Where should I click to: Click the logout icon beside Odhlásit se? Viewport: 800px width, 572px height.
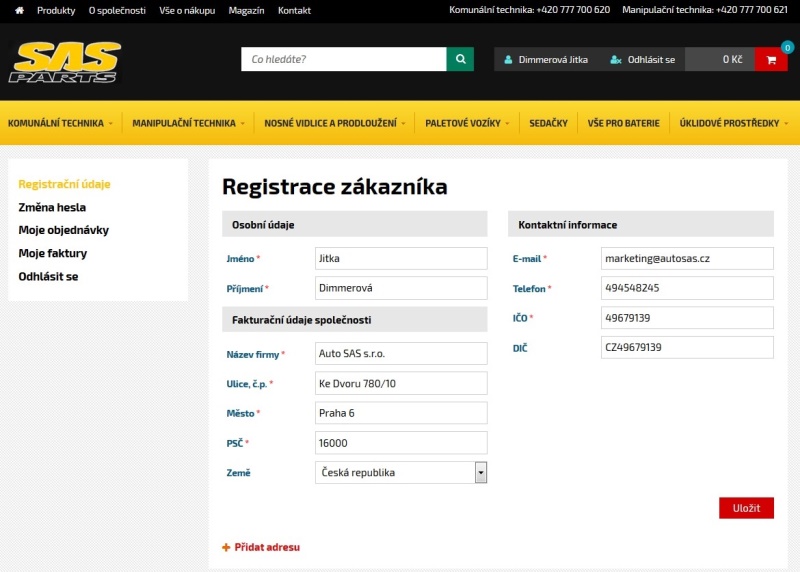click(616, 60)
